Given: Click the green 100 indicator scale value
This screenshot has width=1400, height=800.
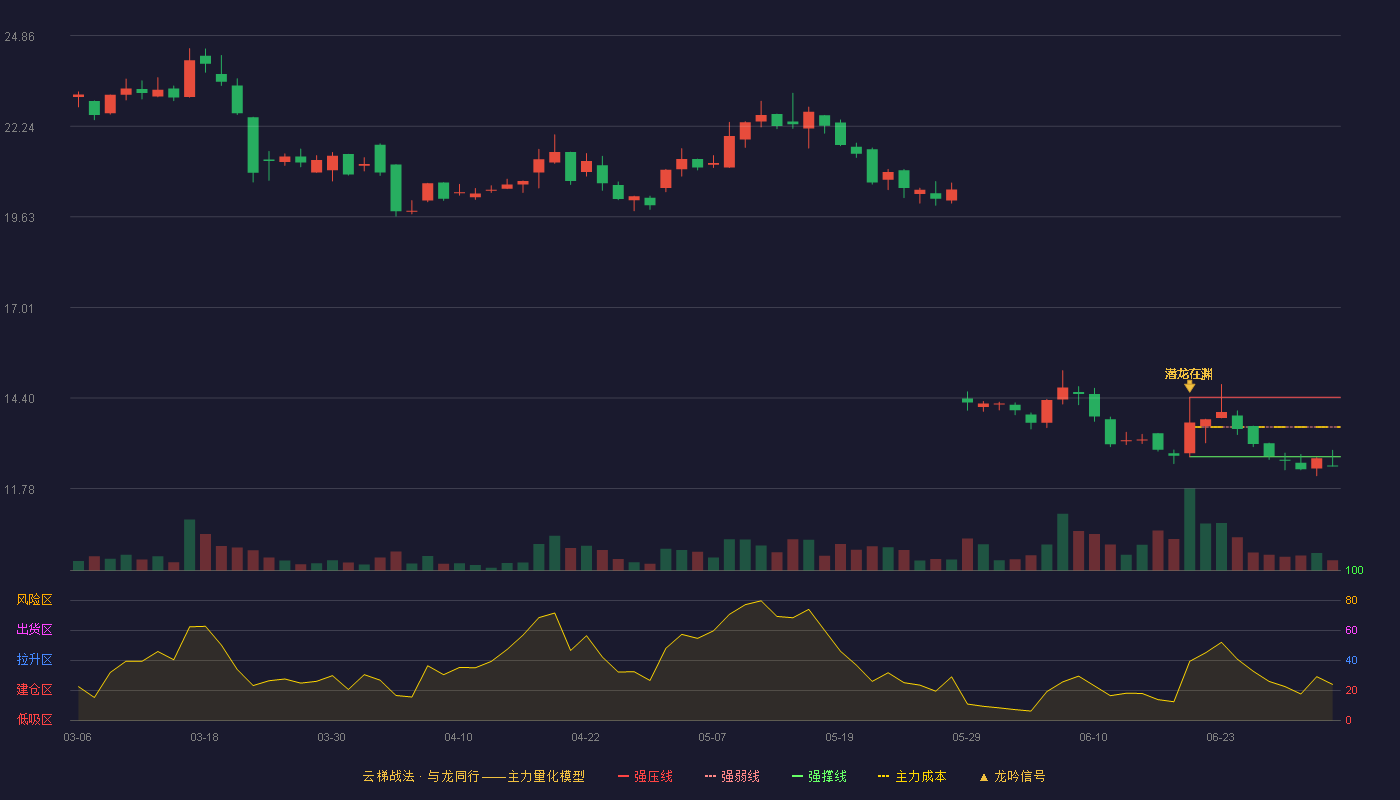Looking at the screenshot, I should coord(1354,571).
